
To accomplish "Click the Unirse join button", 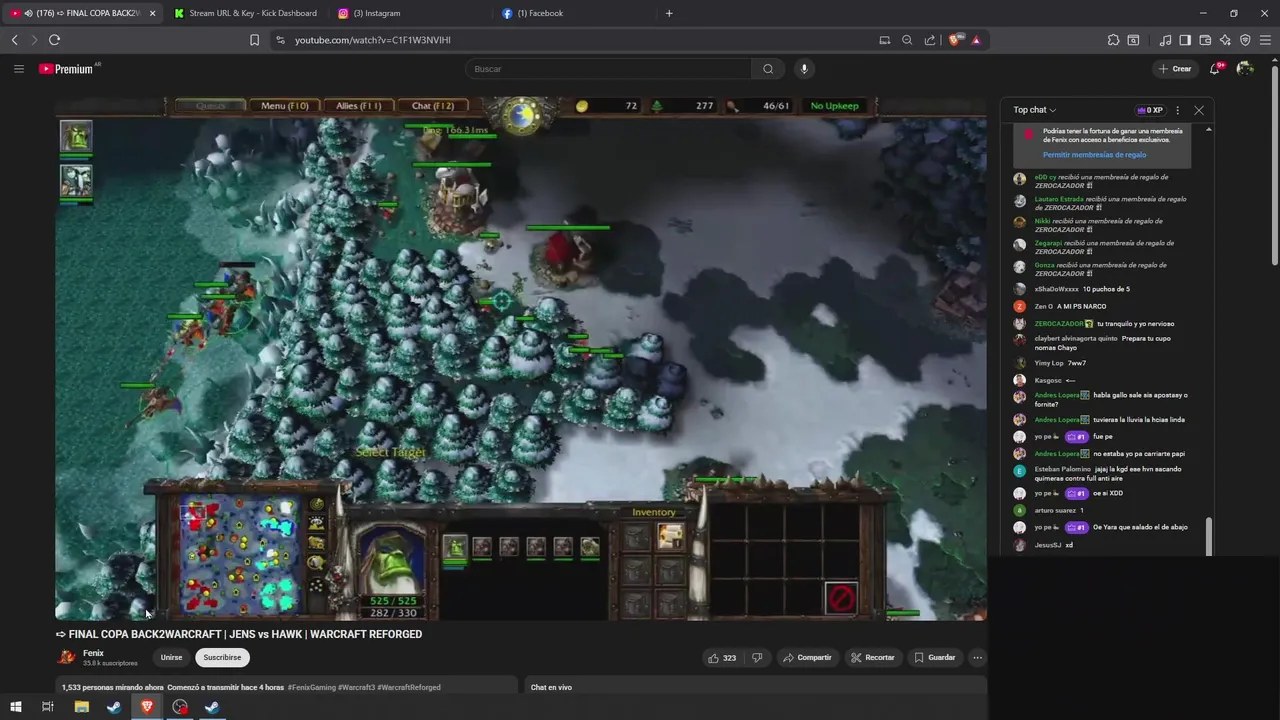I will [x=172, y=657].
